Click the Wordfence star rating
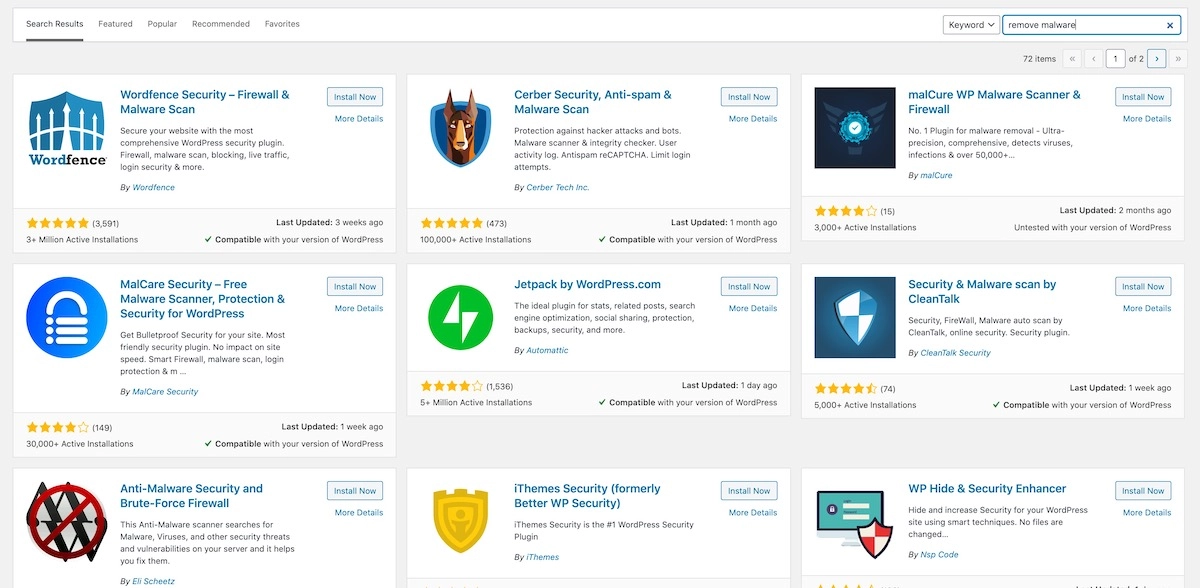Viewport: 1200px width, 588px height. point(58,223)
